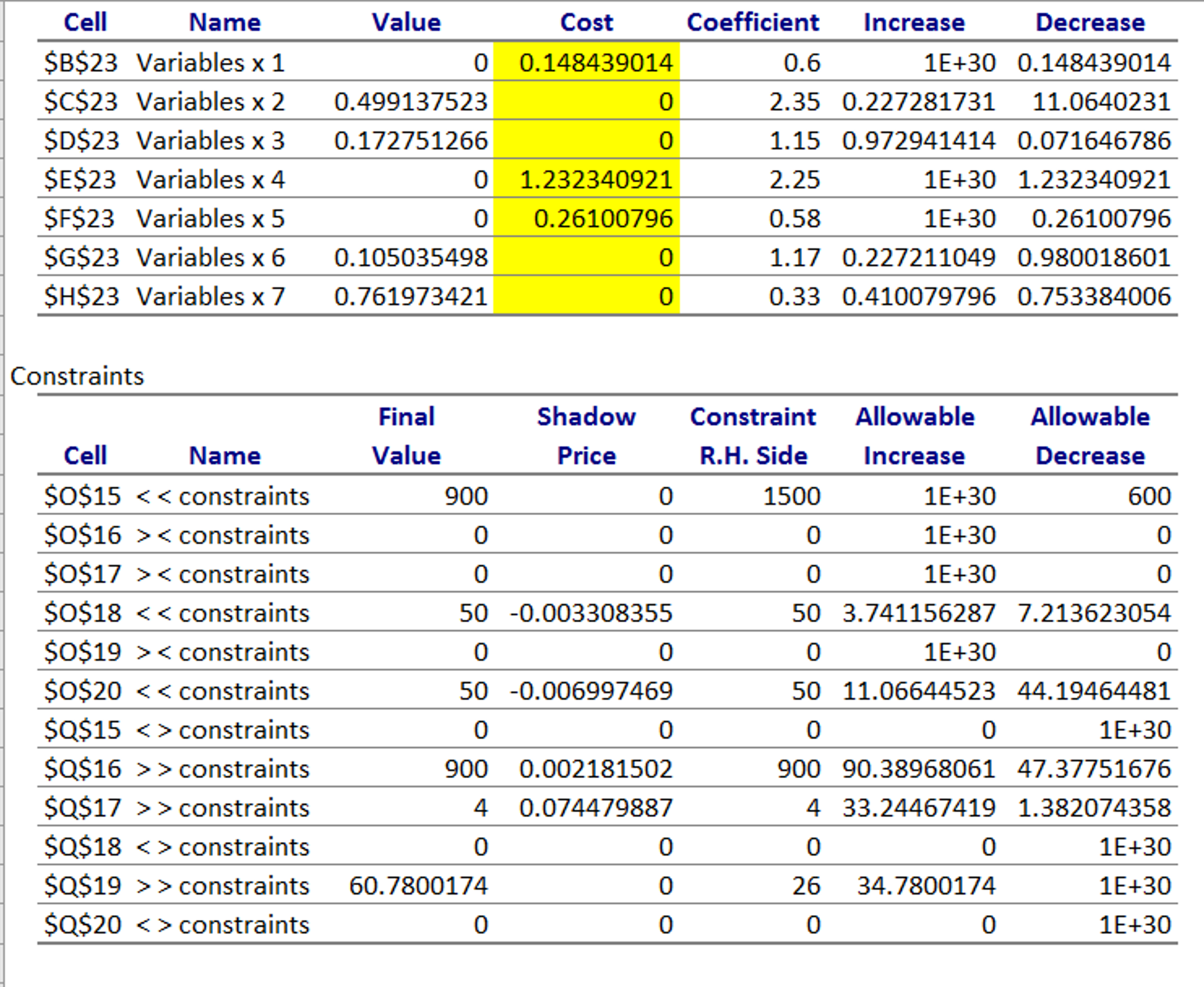1204x987 pixels.
Task: Select shadow price -0.003308355
Action: click(x=591, y=613)
